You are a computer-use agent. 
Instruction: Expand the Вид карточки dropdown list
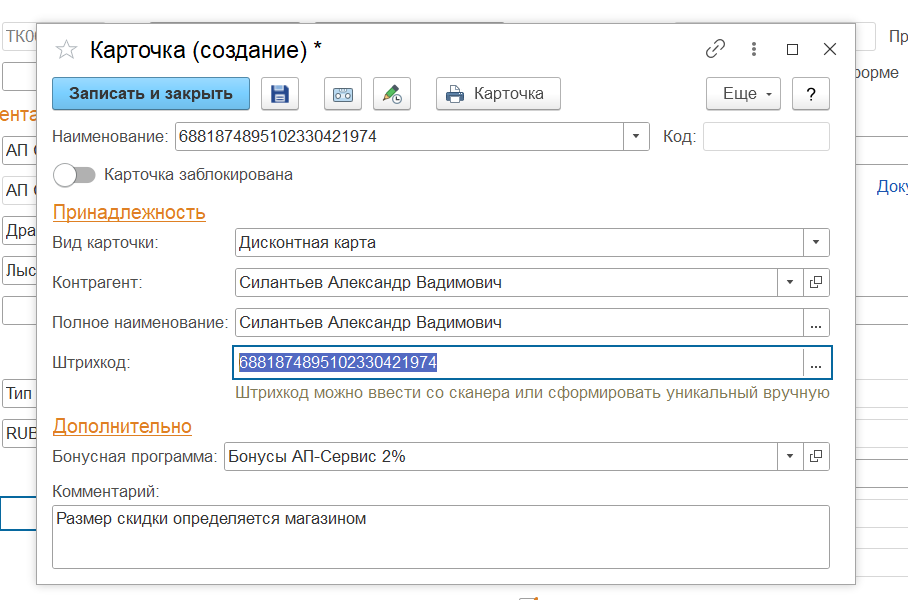[x=816, y=243]
